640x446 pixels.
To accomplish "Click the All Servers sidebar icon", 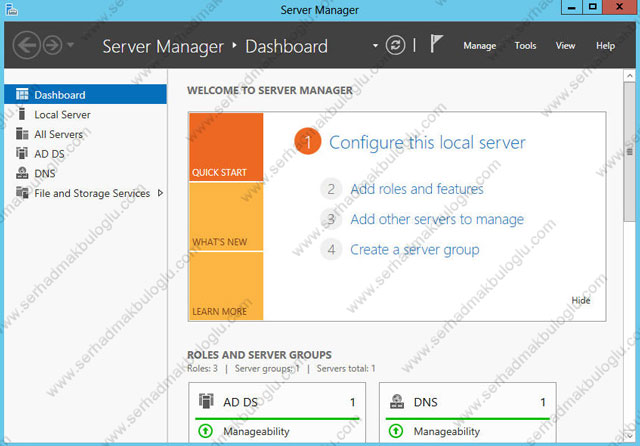I will [22, 133].
